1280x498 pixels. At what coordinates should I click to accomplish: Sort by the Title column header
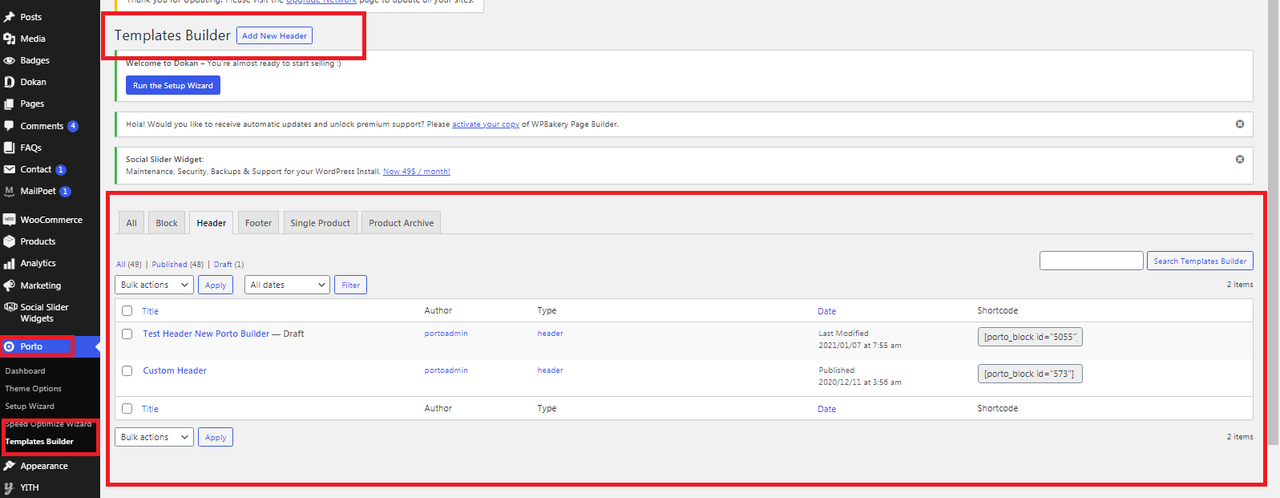point(150,311)
